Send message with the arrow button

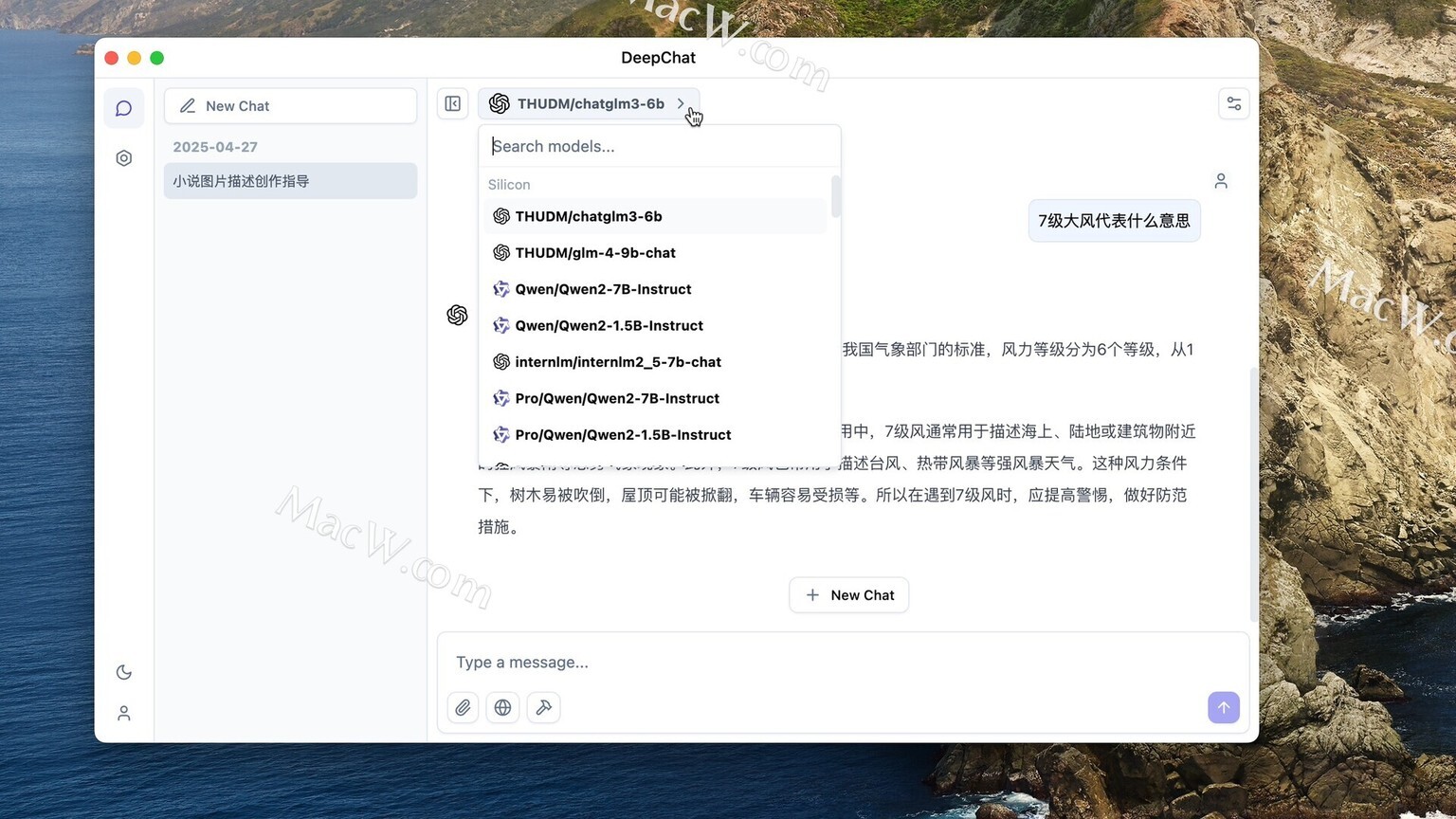(x=1224, y=707)
